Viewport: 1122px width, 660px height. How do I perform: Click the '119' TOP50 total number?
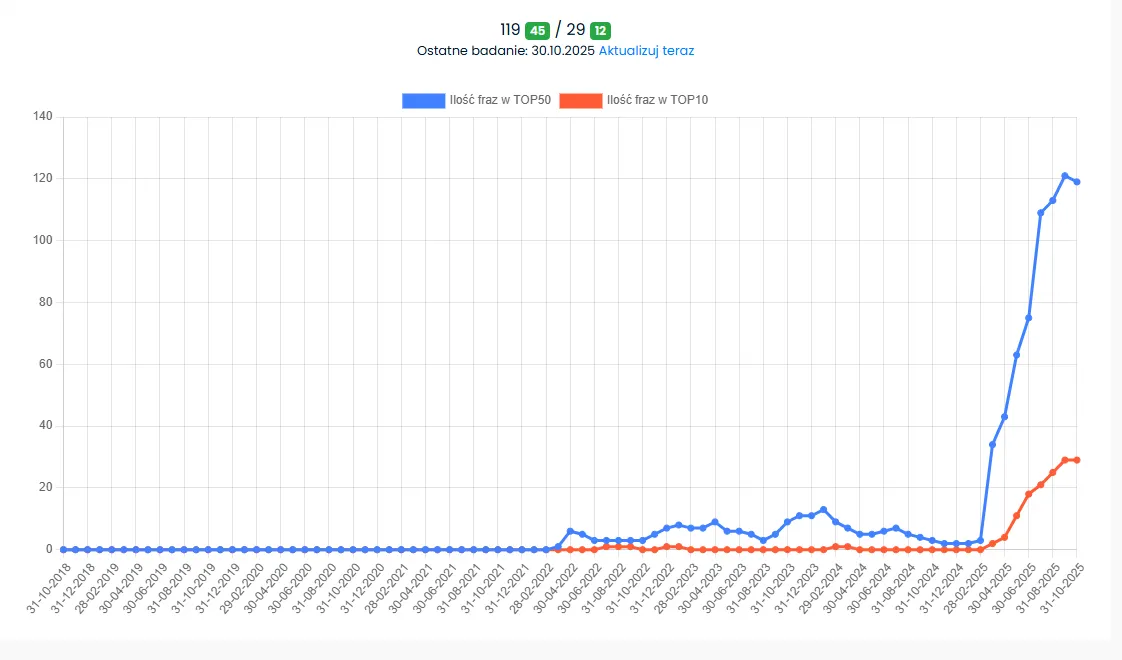click(x=510, y=30)
